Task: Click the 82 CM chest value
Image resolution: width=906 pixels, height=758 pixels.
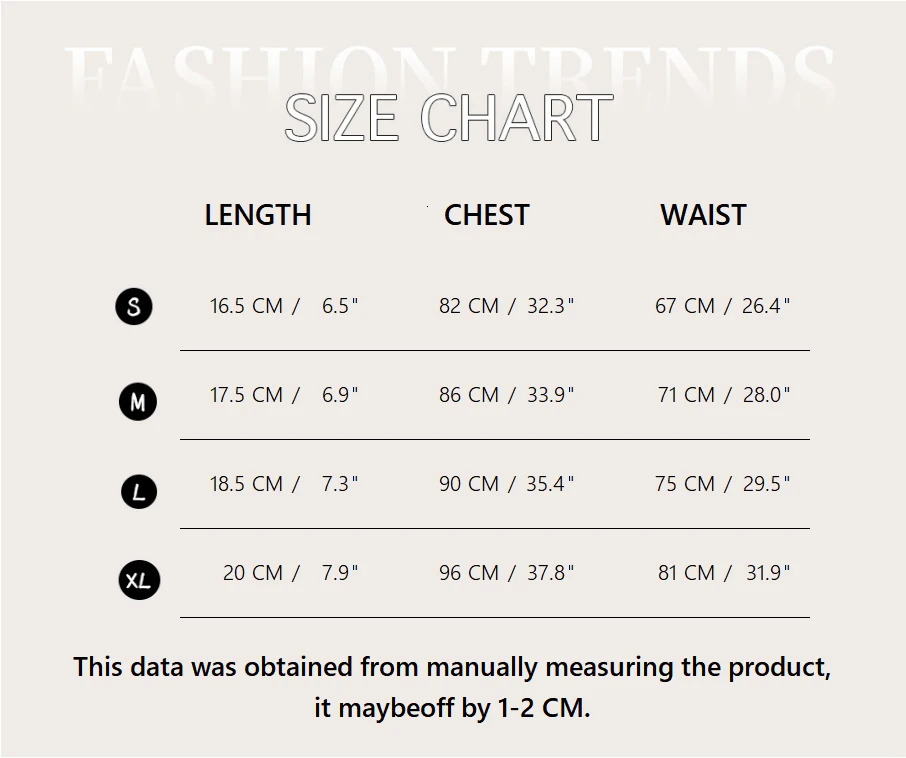Action: [x=468, y=306]
